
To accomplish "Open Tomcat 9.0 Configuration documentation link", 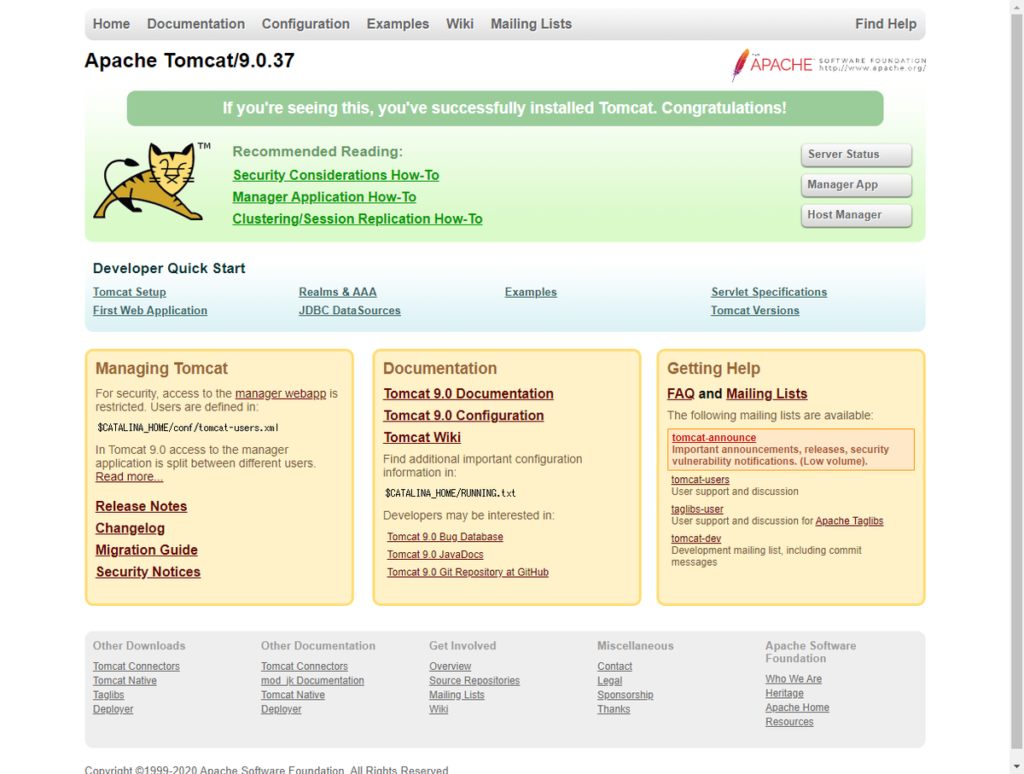I will click(463, 416).
